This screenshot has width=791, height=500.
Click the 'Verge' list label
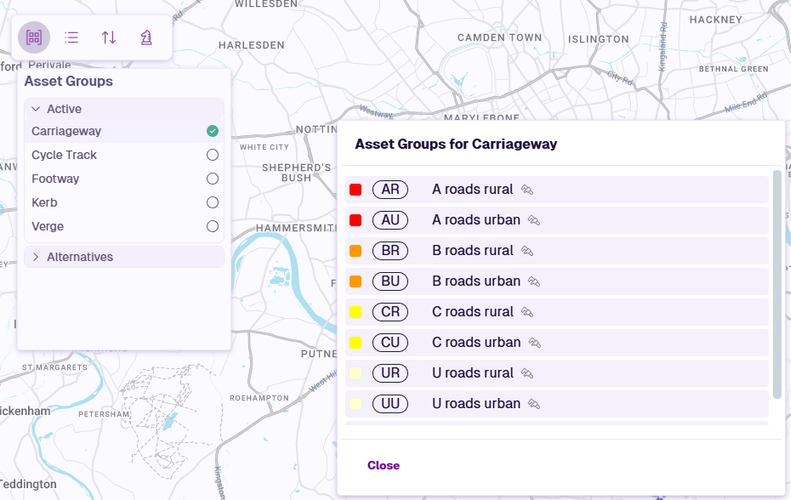click(47, 226)
